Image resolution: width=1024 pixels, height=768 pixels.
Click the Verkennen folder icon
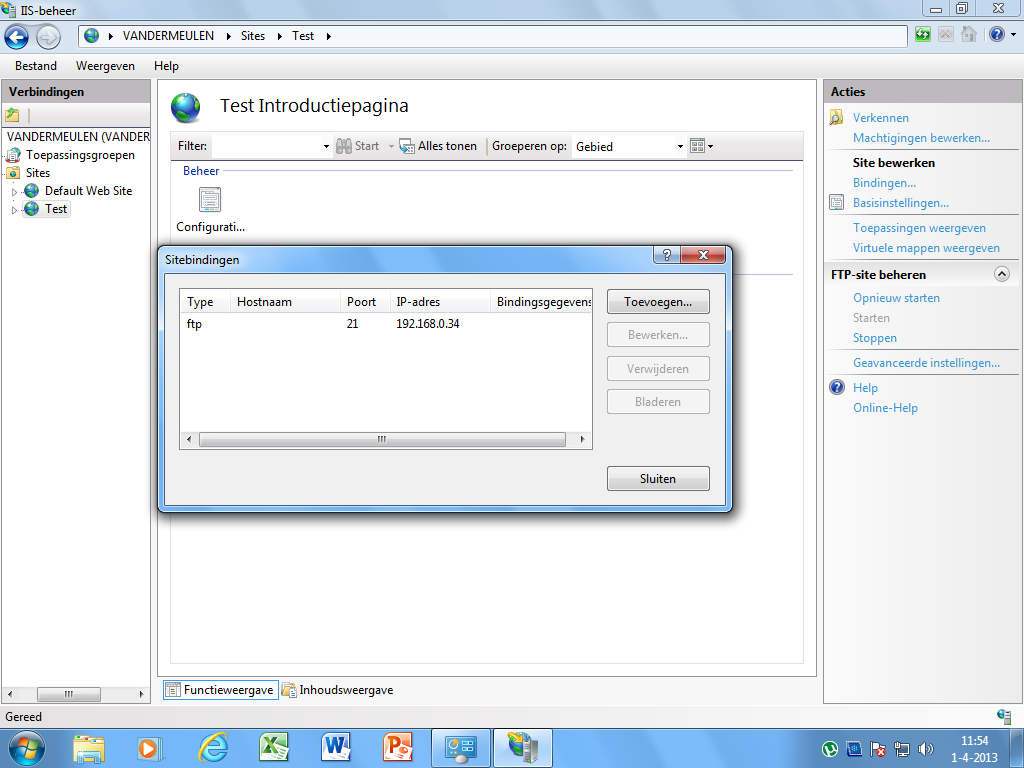pyautogui.click(x=837, y=118)
